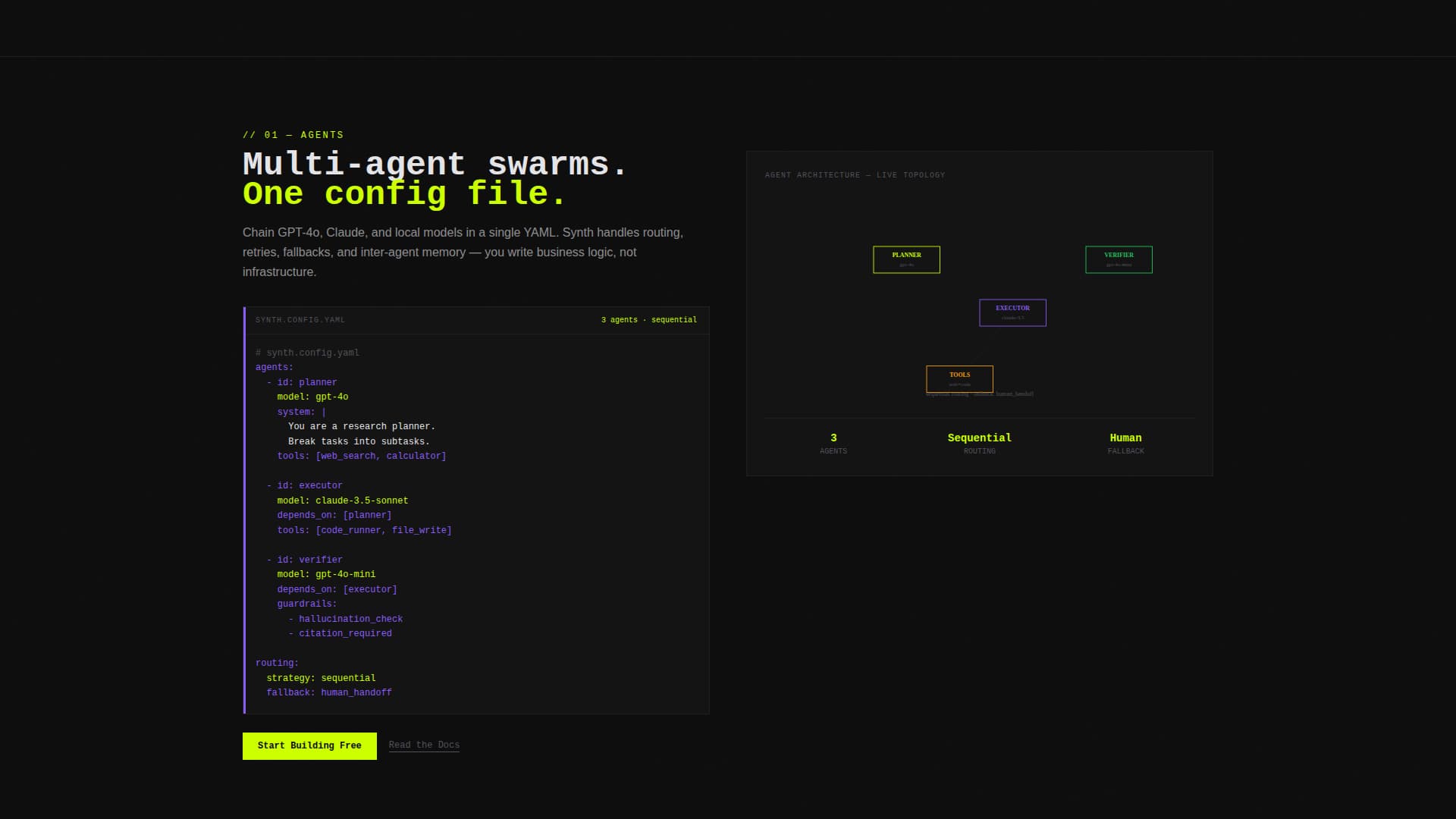Click the '- id: verifier' line
This screenshot has height=819, width=1456.
(304, 560)
